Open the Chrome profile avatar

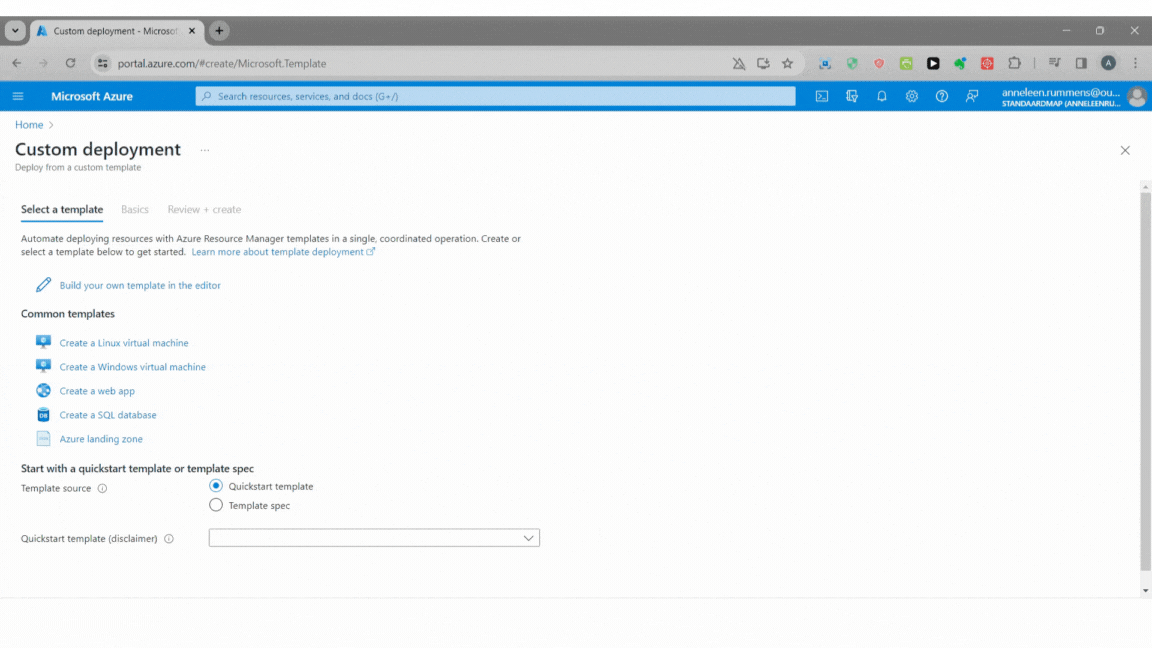[x=1108, y=63]
